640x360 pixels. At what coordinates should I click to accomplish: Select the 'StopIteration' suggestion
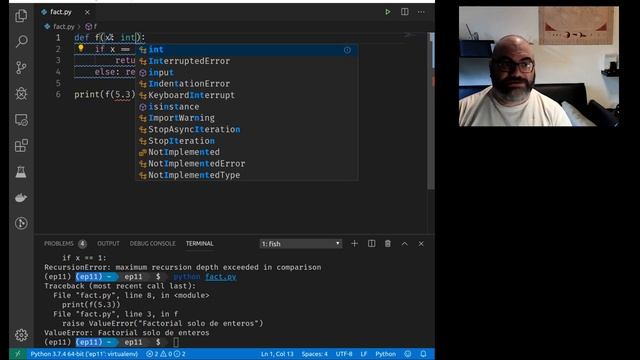pyautogui.click(x=247, y=141)
